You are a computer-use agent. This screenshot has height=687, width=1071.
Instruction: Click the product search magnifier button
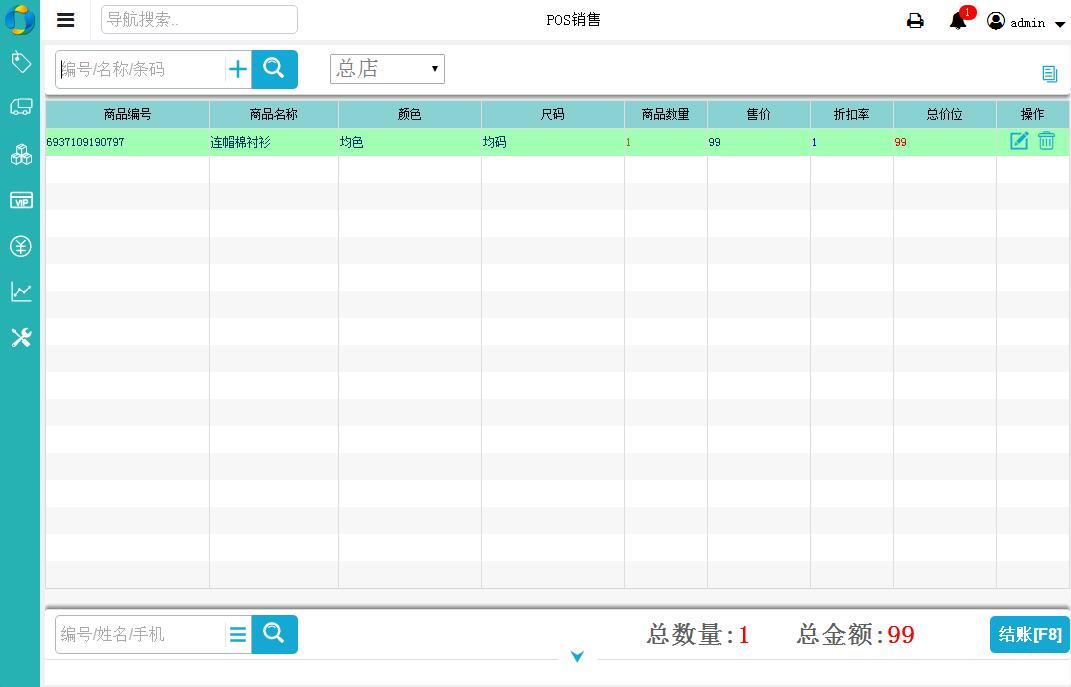(x=274, y=69)
